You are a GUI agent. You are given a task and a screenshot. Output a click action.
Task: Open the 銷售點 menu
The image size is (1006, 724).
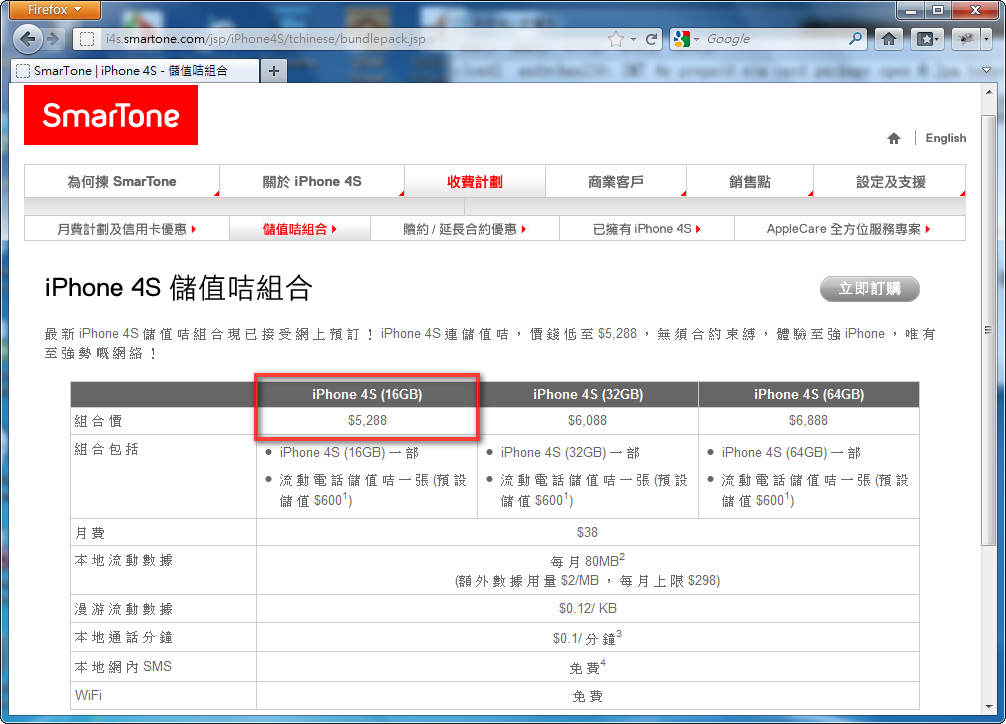pyautogui.click(x=750, y=182)
